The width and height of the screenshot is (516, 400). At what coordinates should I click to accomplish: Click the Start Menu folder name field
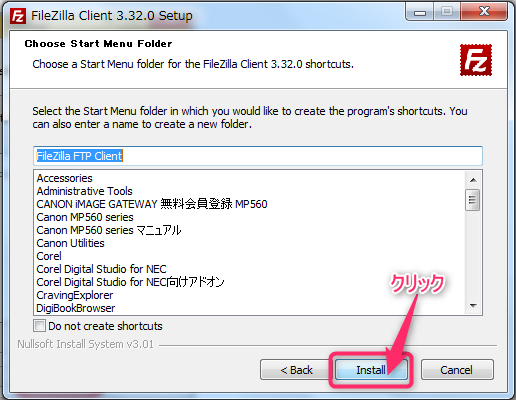(x=258, y=156)
